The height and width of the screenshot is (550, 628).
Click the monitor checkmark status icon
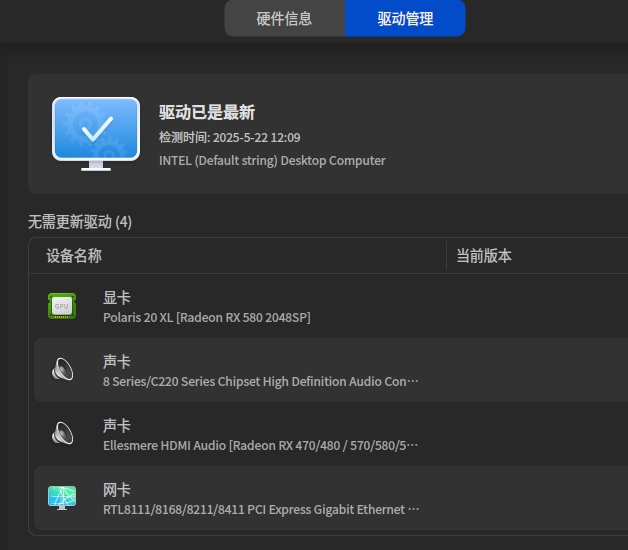pyautogui.click(x=96, y=134)
